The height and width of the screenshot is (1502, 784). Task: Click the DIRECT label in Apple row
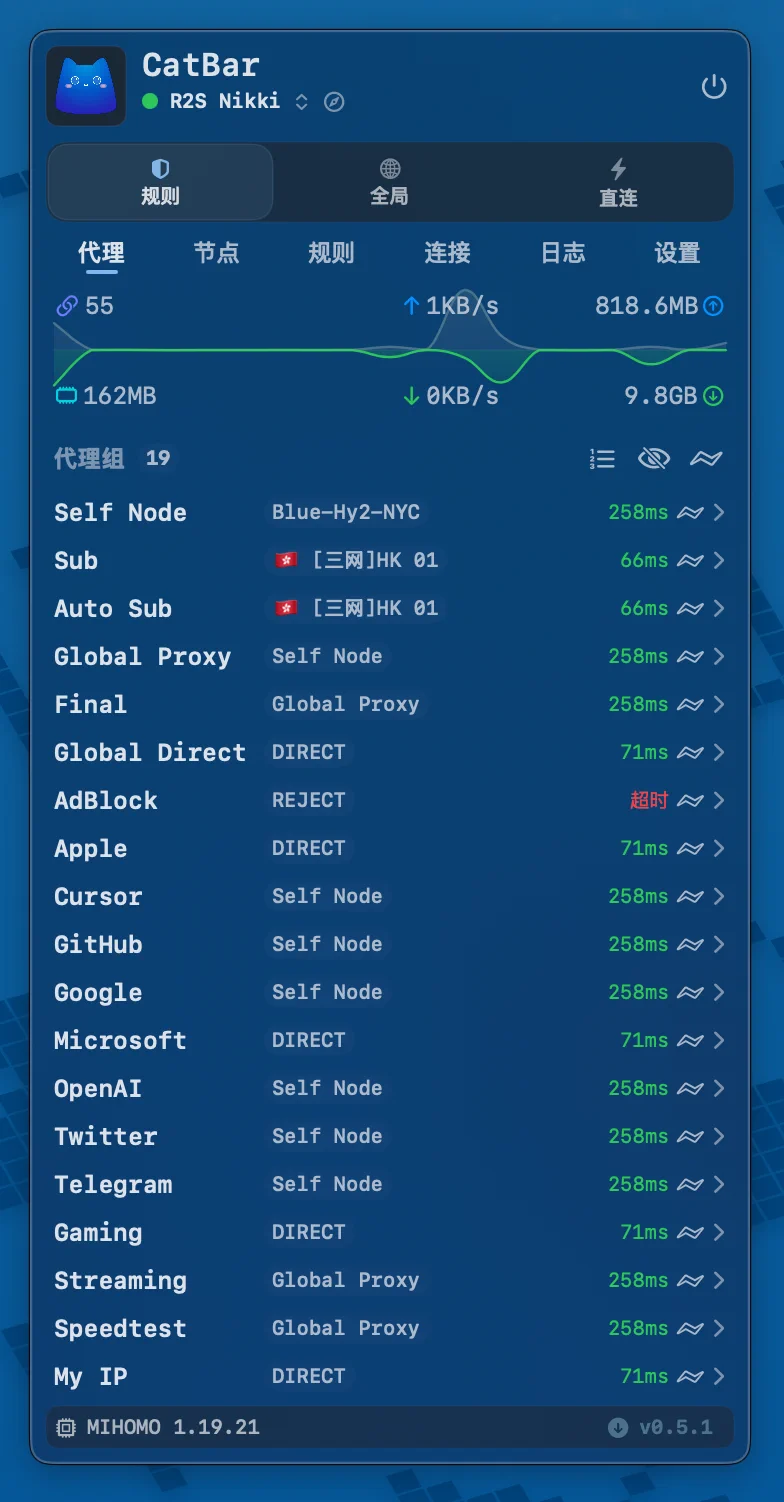[x=309, y=849]
